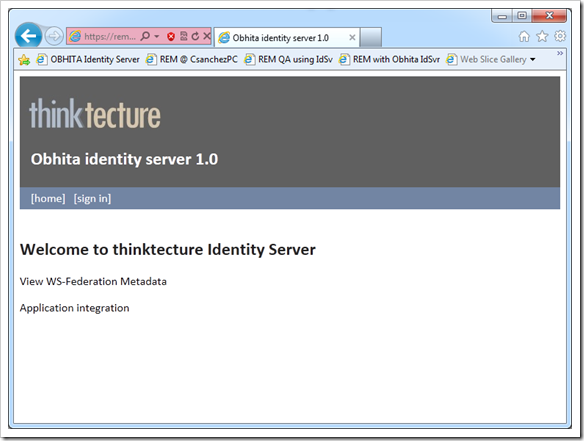Go to the Home page icon

(524, 37)
